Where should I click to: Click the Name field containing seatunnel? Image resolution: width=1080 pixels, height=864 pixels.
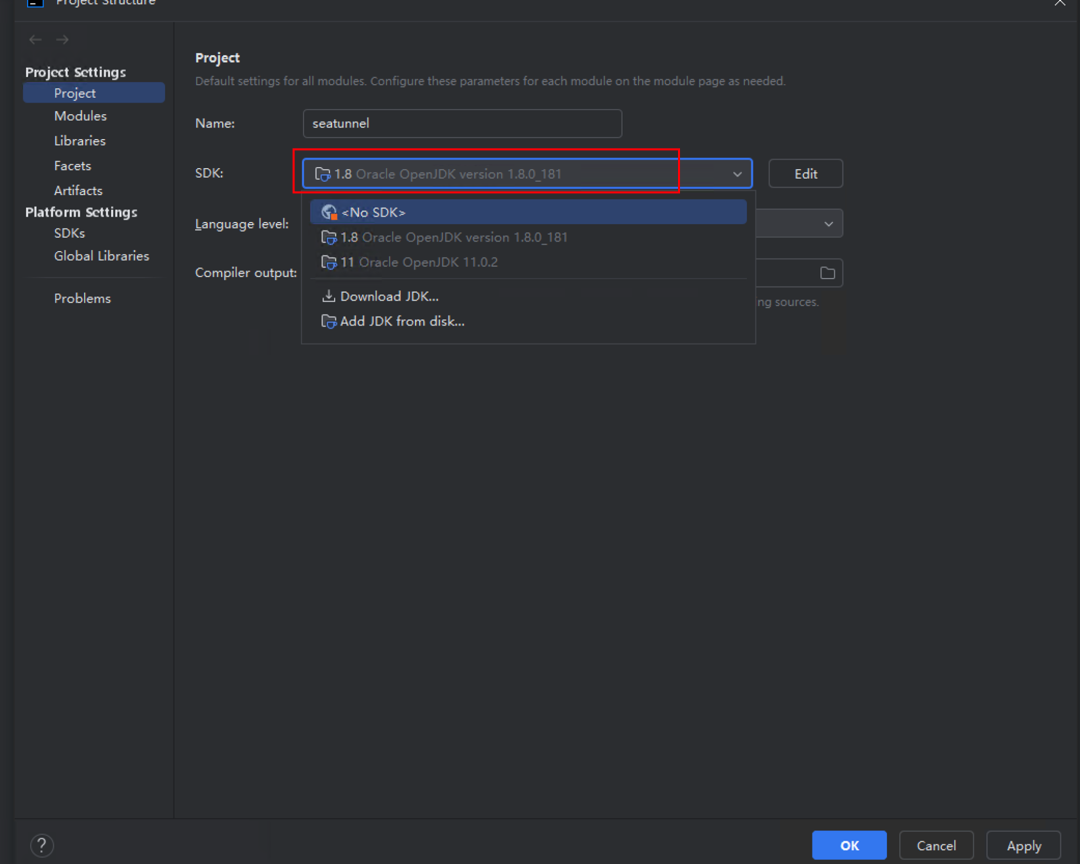click(462, 123)
